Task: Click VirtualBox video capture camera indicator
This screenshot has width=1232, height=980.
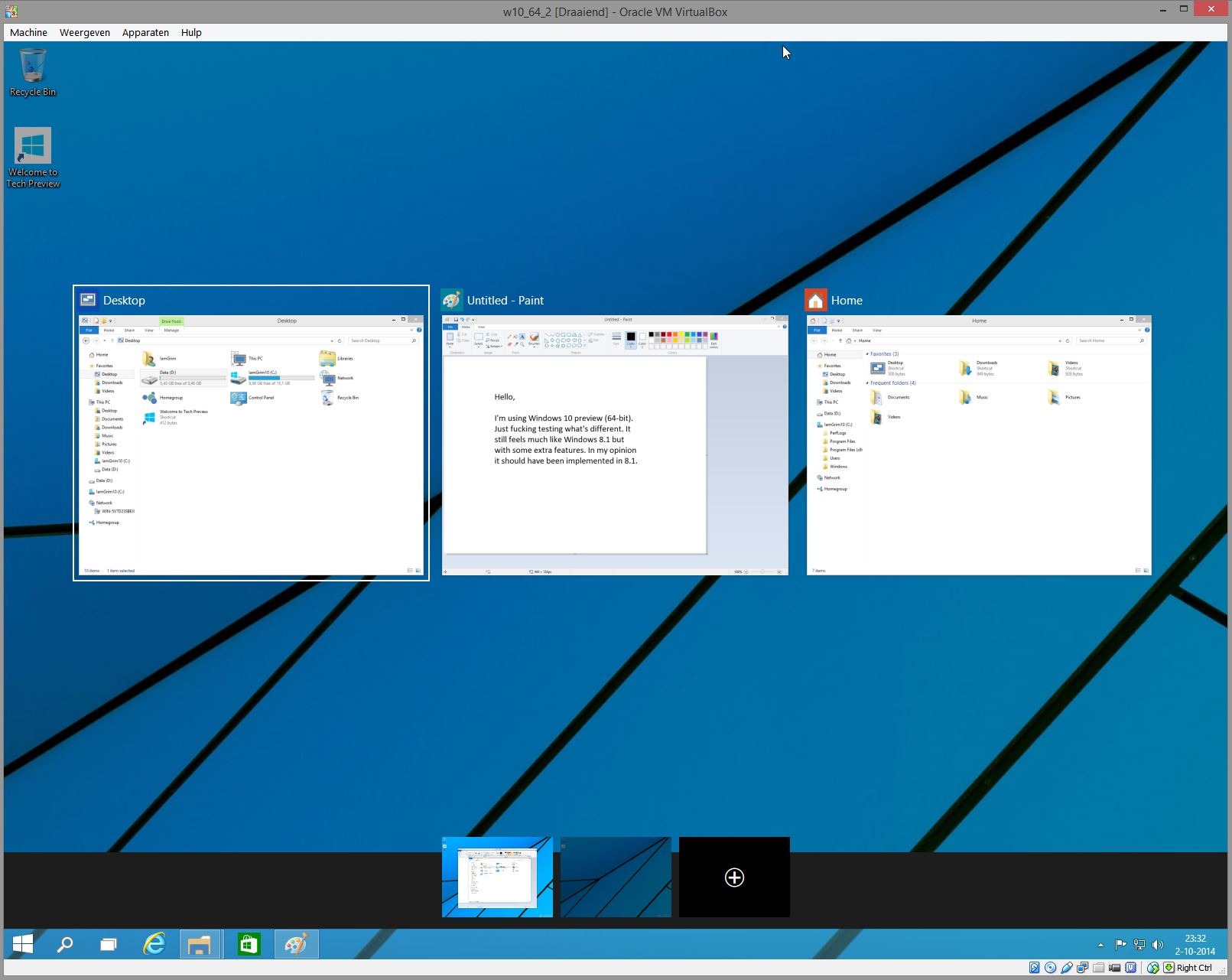Action: click(x=1115, y=968)
